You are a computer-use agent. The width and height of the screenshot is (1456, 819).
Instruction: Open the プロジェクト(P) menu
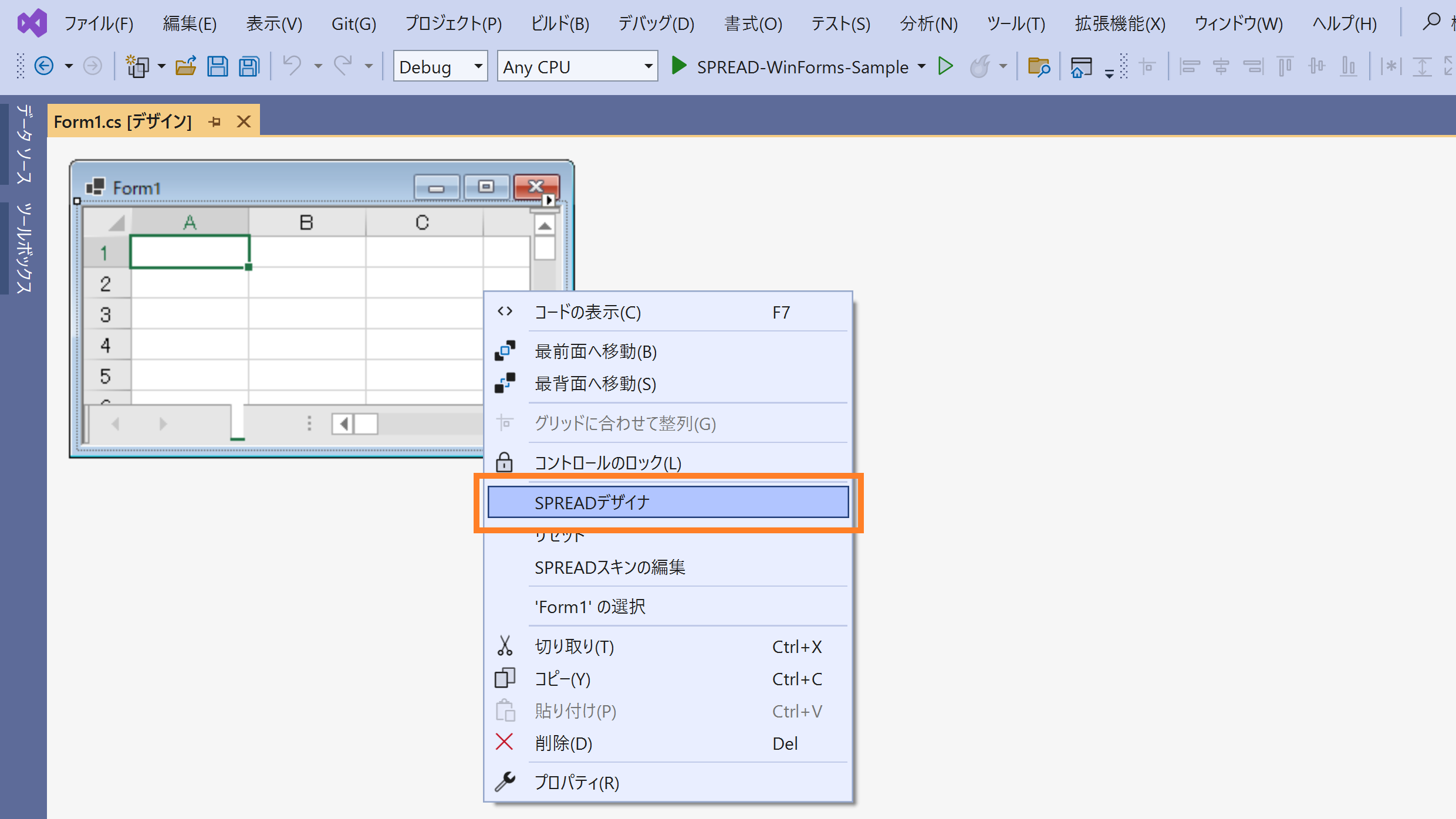(454, 23)
